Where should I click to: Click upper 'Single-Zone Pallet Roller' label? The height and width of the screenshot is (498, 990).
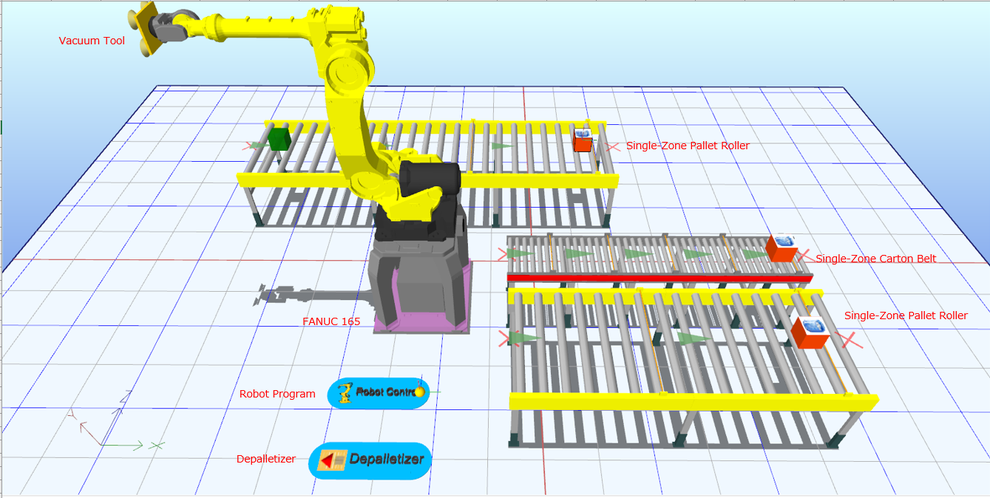pos(688,145)
